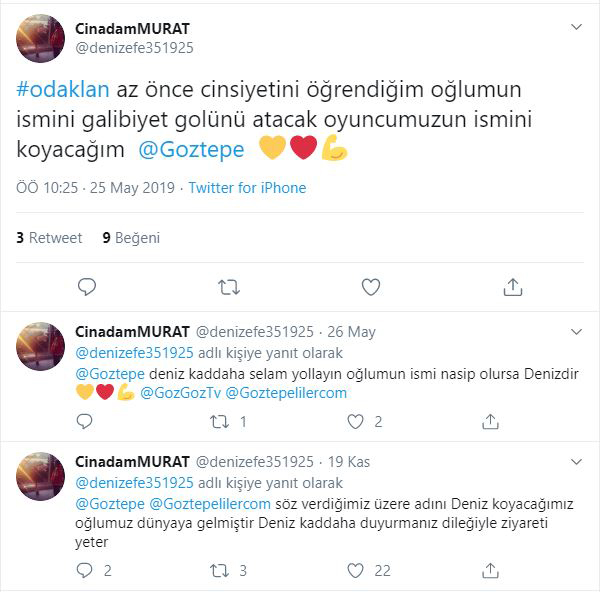Viewport: 603px width, 592px height.
Task: Reply to the 26 May tweet
Action: pyautogui.click(x=84, y=422)
